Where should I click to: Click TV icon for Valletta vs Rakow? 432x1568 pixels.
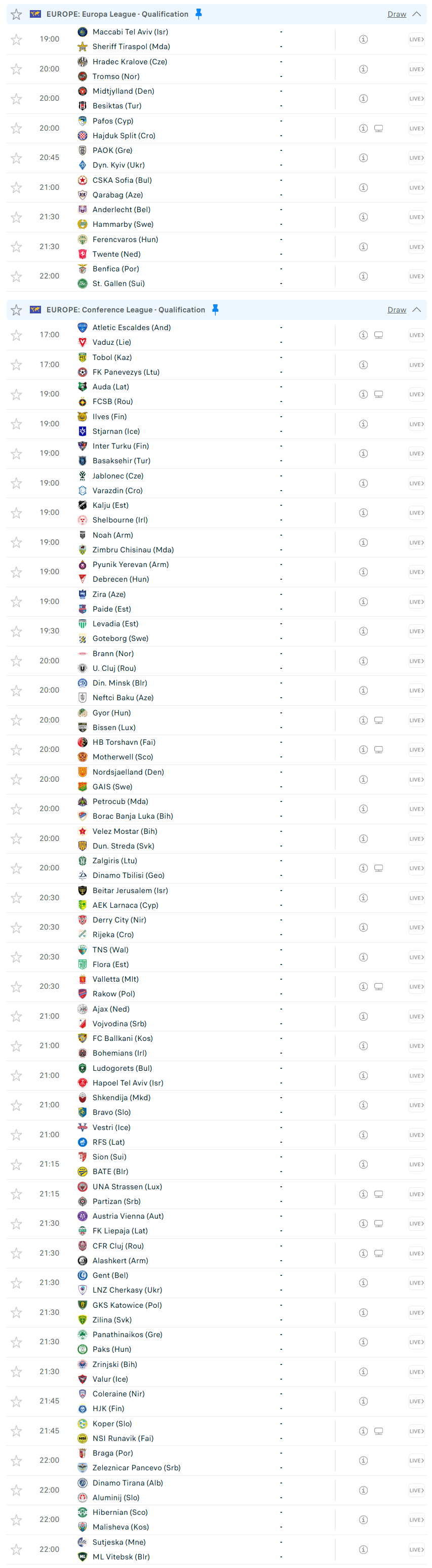click(378, 987)
